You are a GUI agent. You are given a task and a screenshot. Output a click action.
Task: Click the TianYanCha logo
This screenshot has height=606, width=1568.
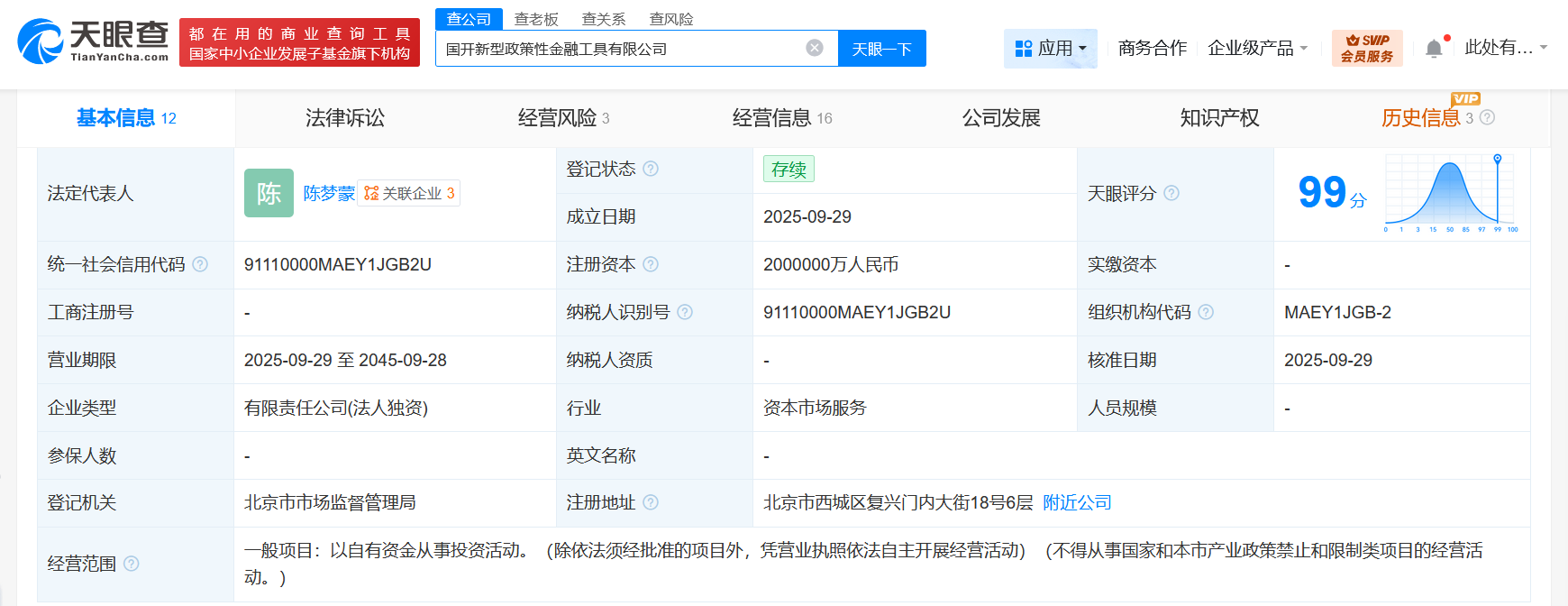point(94,41)
